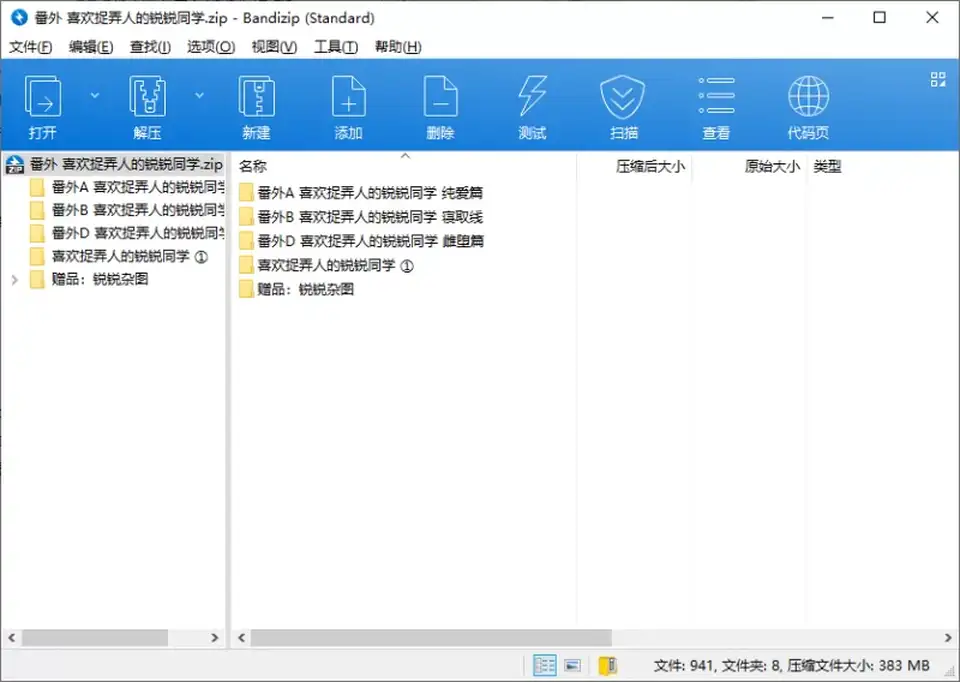Run the Test (测试) lightning icon
The image size is (960, 682).
(532, 96)
